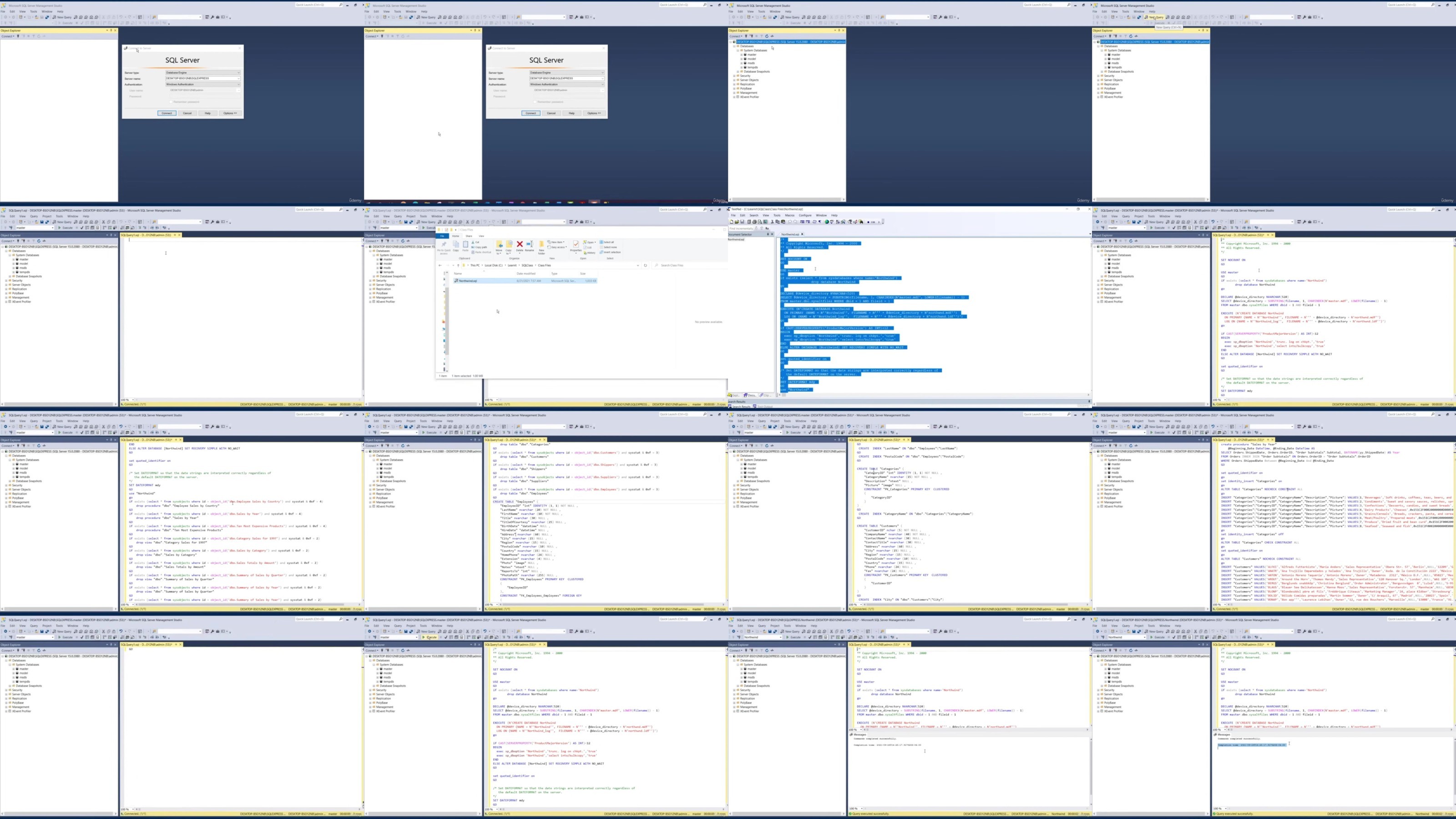Expand the master database in the third screenshot
This screenshot has height=819, width=1456.
(x=742, y=55)
